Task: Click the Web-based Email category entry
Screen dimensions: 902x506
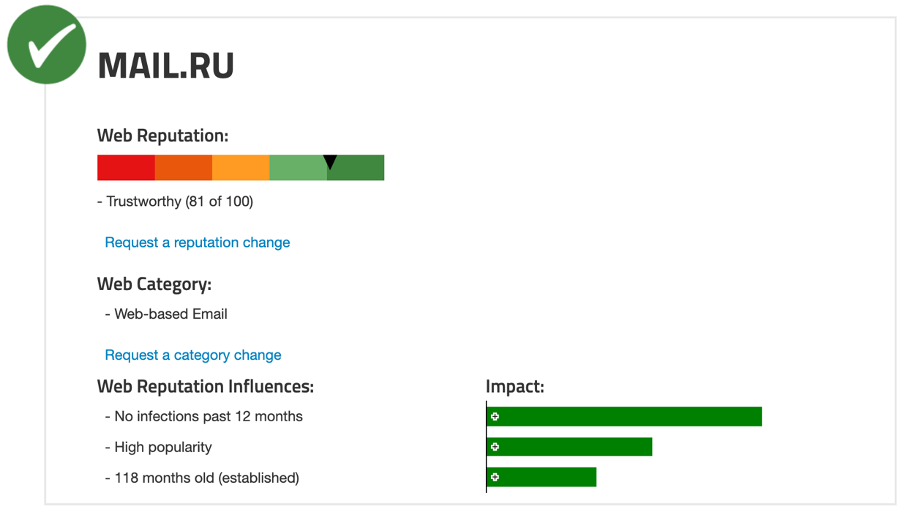Action: [170, 313]
